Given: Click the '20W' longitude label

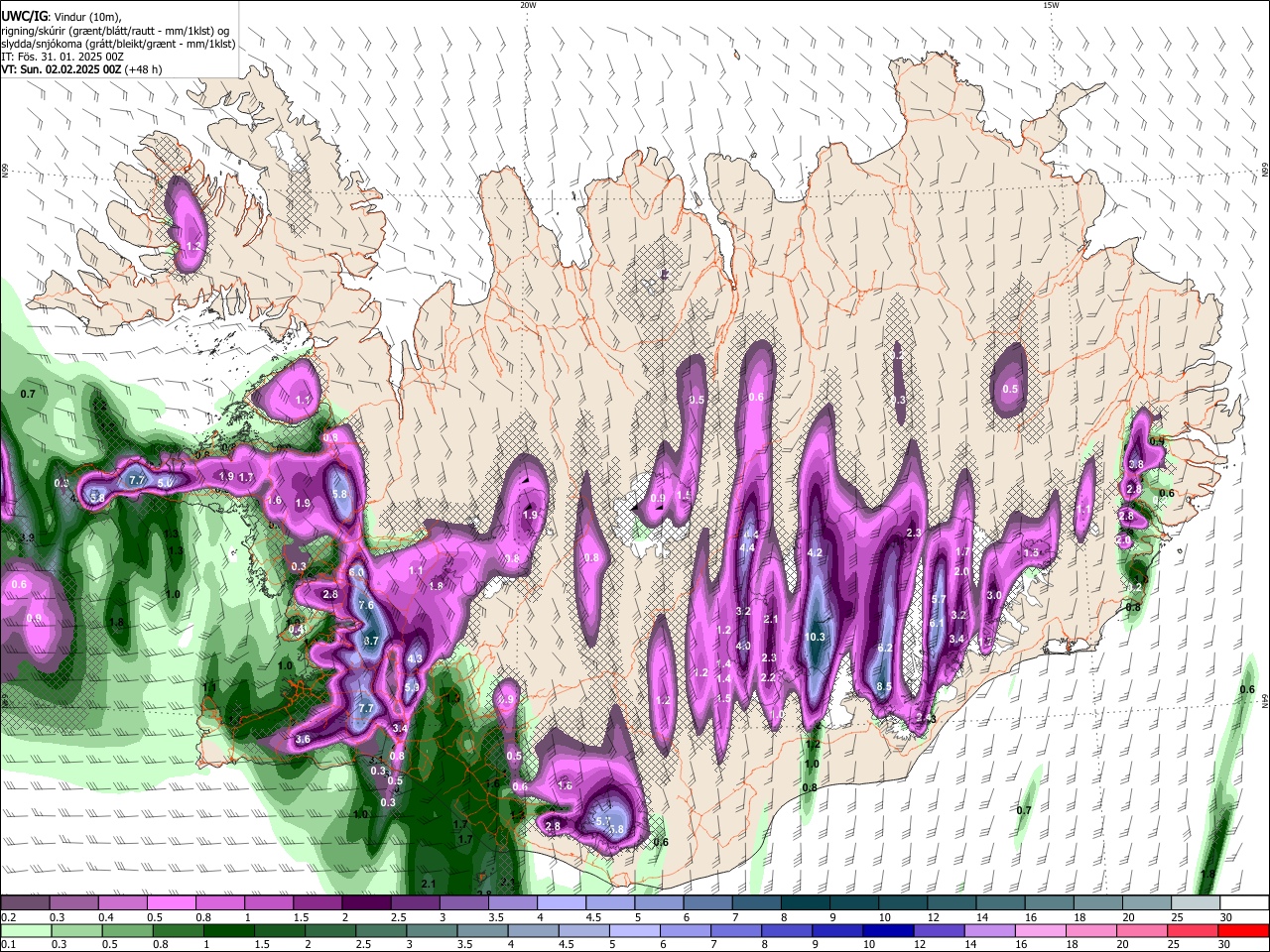Looking at the screenshot, I should [528, 5].
